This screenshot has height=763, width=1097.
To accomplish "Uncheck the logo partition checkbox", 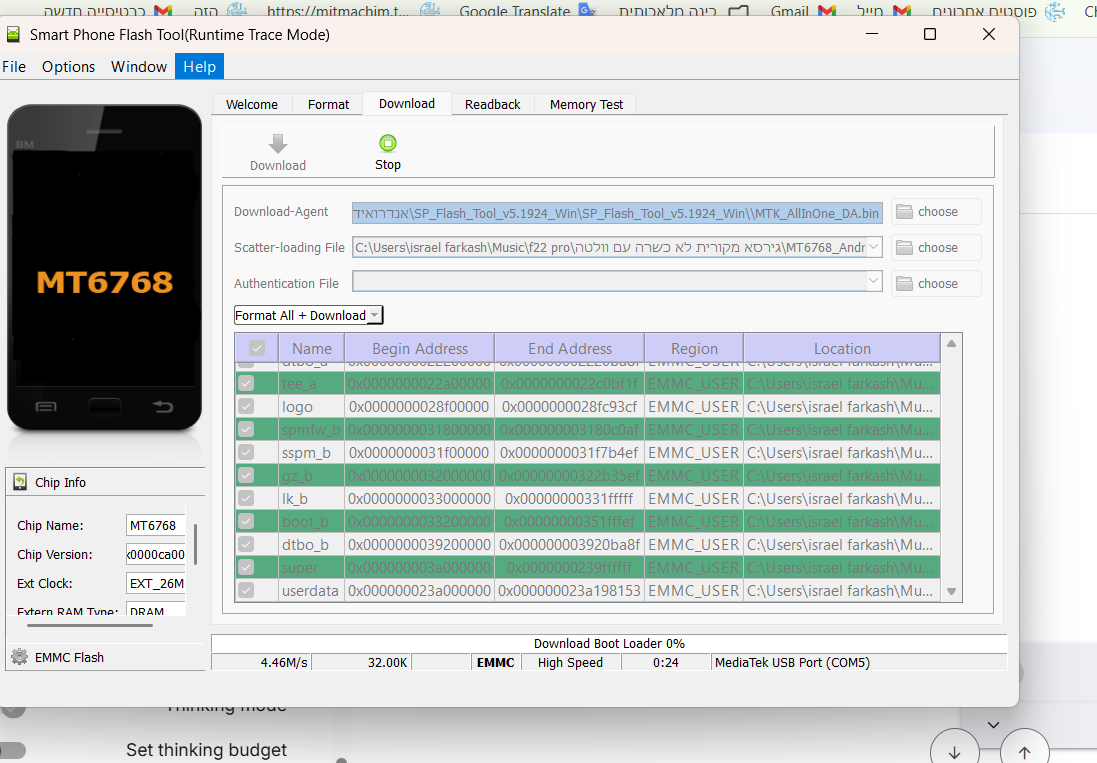I will point(246,406).
